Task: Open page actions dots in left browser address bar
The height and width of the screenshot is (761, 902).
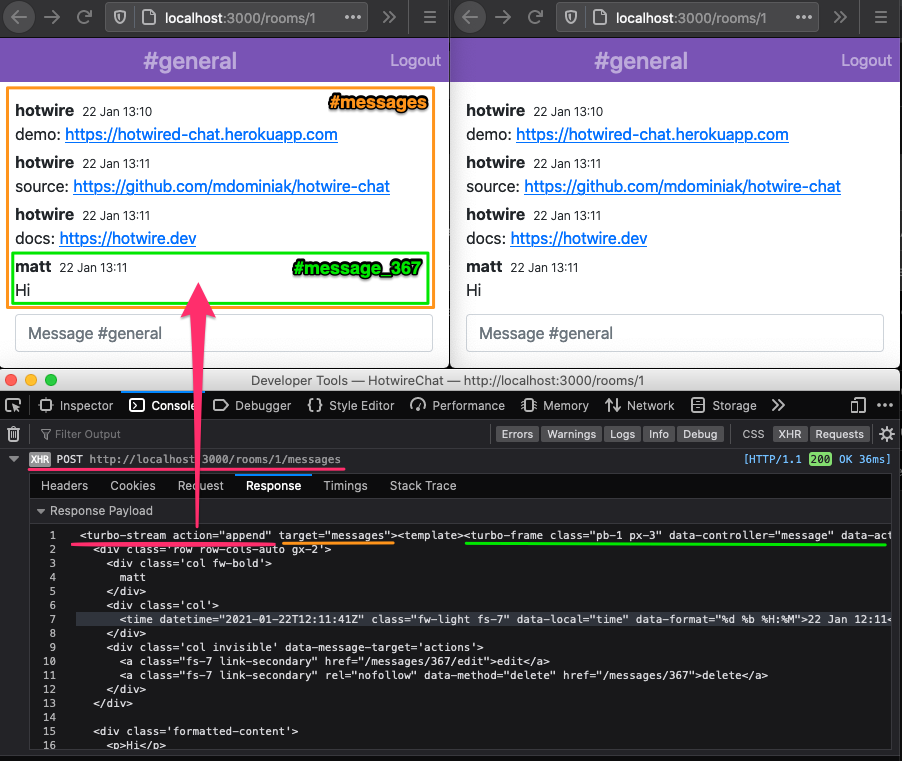Action: point(353,18)
